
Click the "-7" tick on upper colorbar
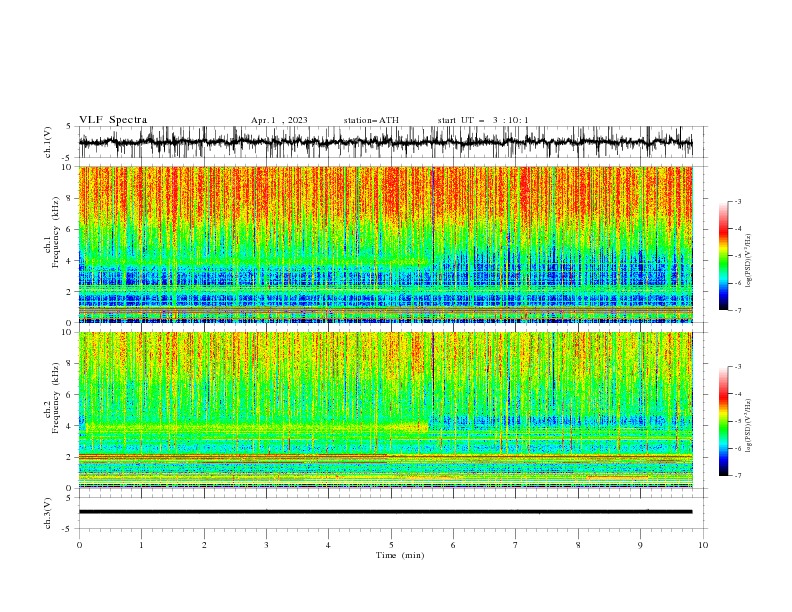pos(738,310)
